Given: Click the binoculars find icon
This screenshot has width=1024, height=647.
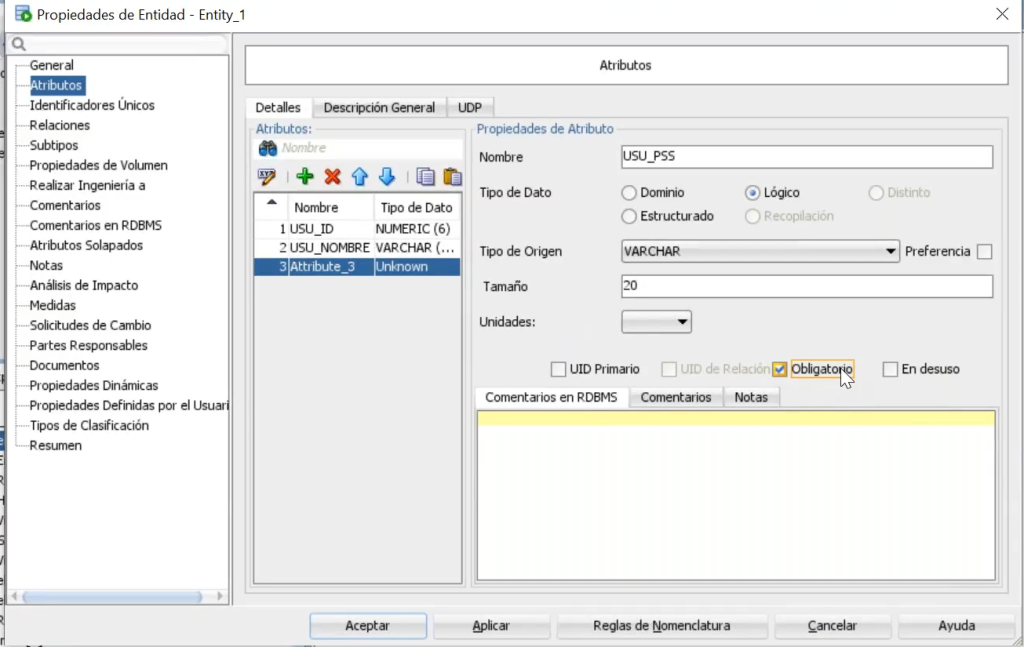Looking at the screenshot, I should point(268,148).
